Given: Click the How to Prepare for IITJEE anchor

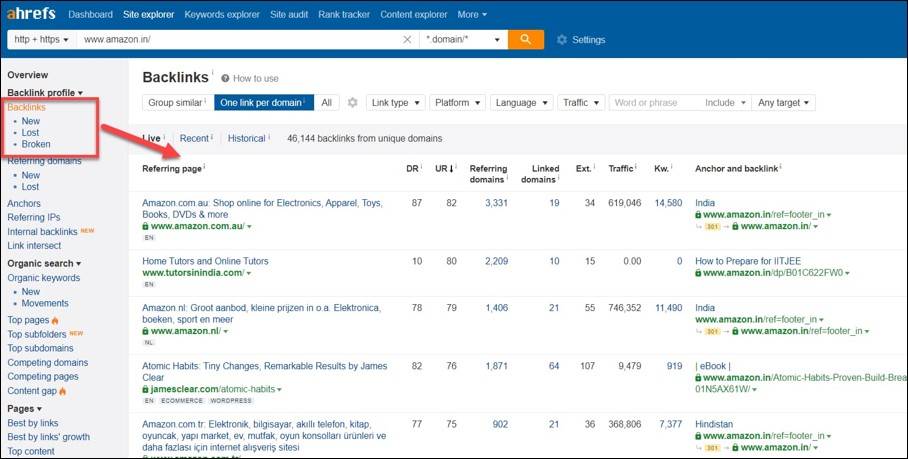Looking at the screenshot, I should click(x=748, y=261).
